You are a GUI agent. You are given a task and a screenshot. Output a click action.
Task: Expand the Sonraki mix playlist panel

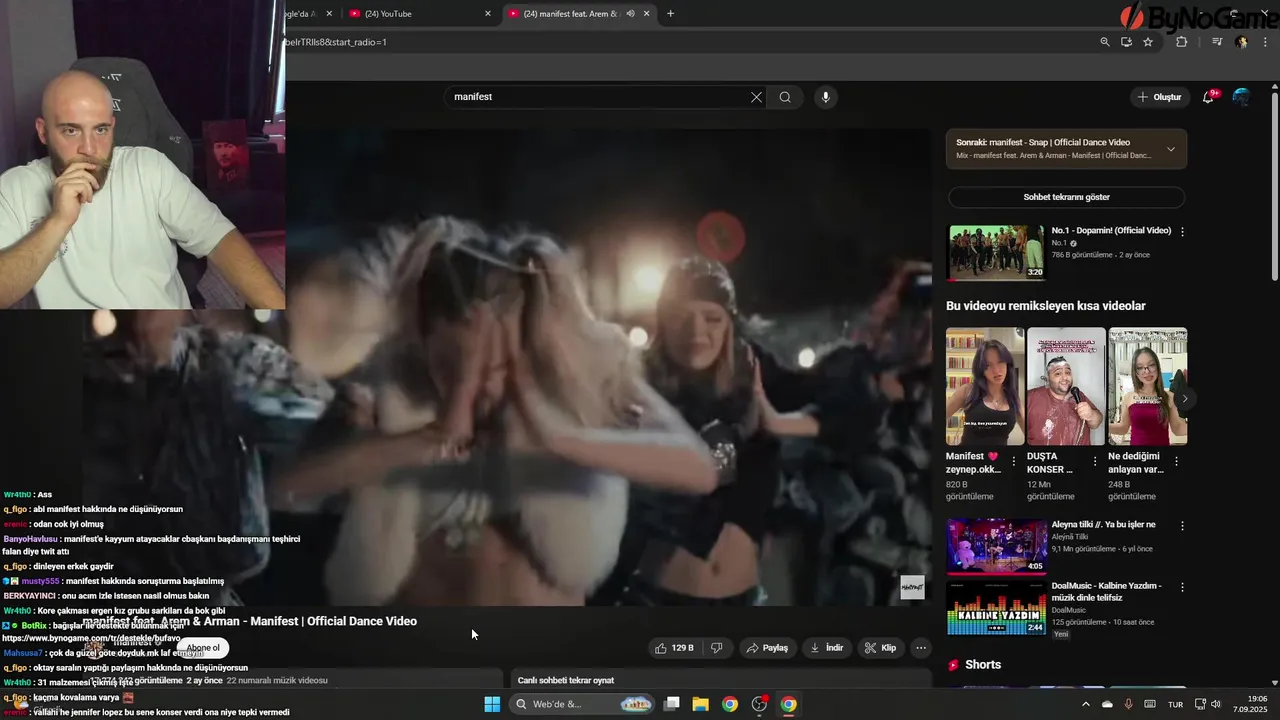1171,149
